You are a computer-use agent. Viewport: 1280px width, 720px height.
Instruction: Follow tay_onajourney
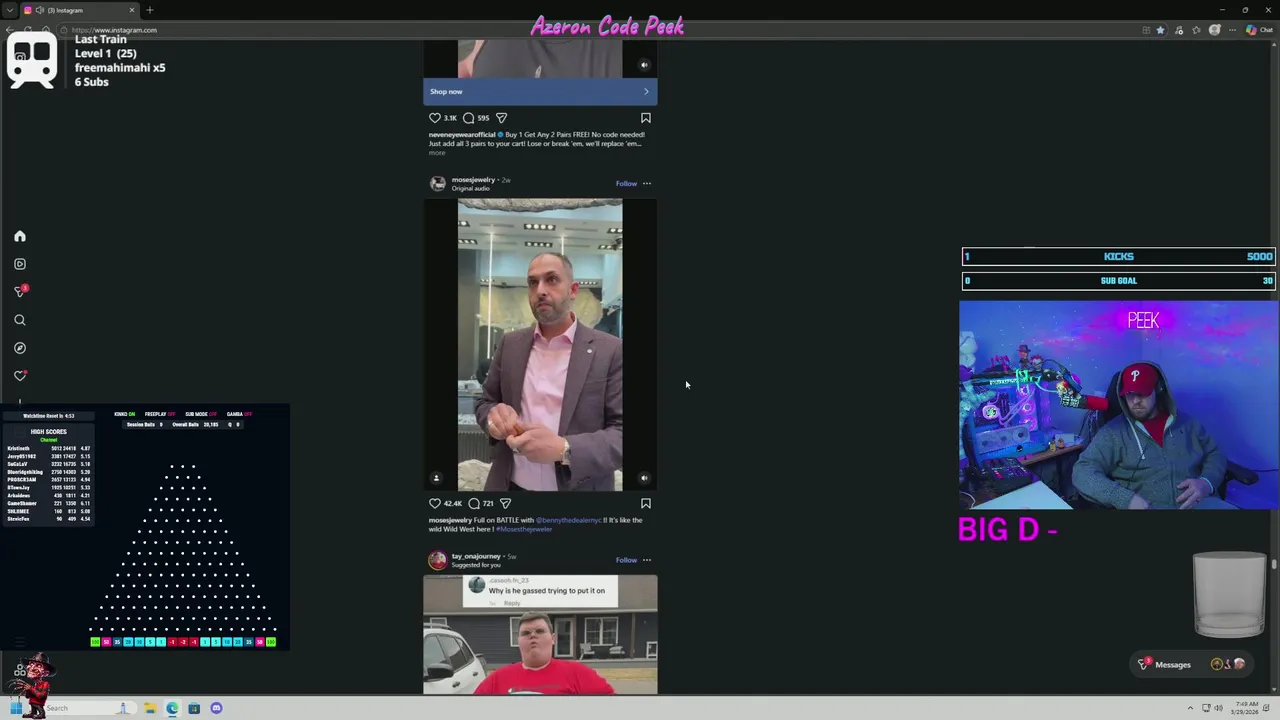coord(626,560)
